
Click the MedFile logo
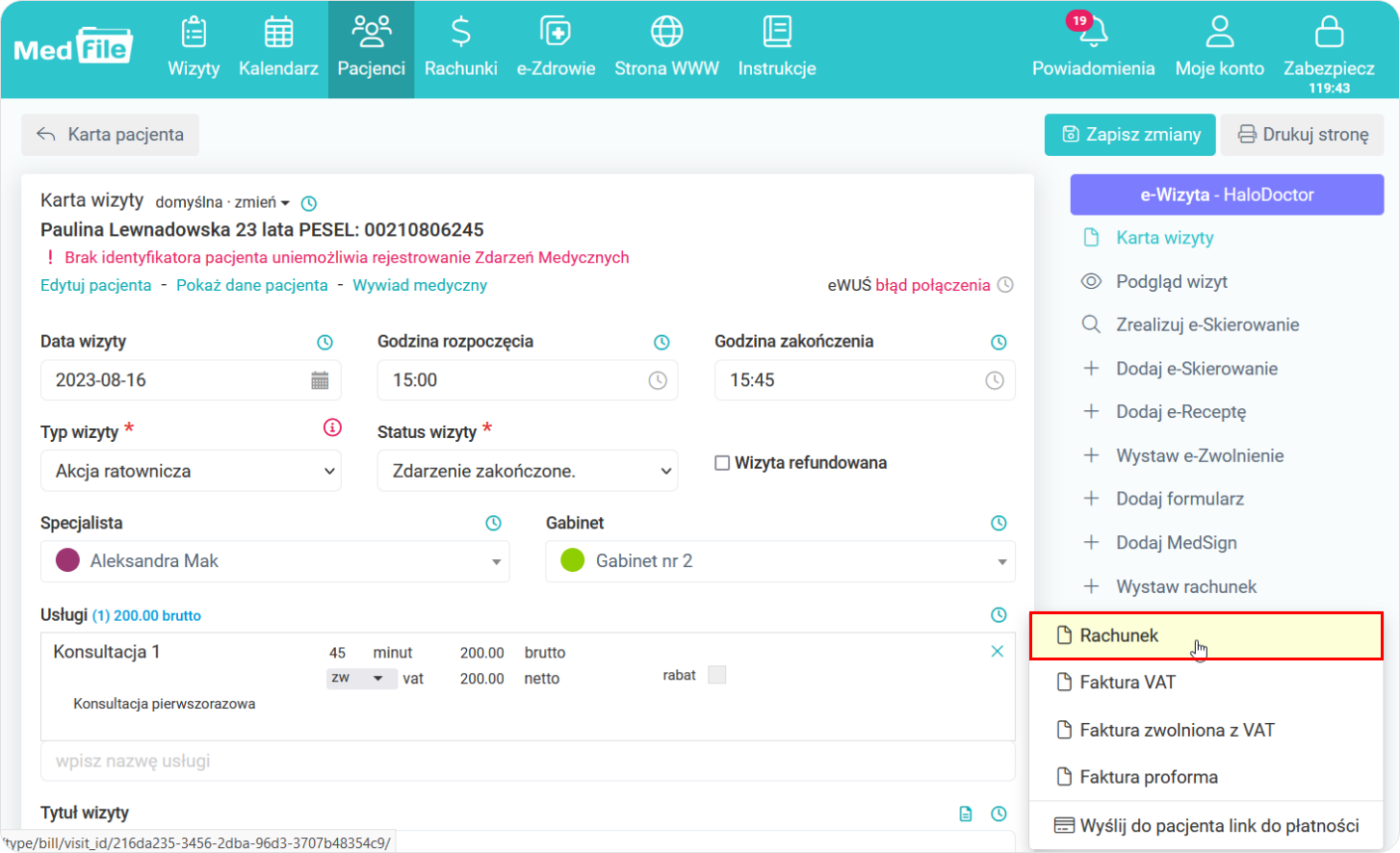(73, 45)
